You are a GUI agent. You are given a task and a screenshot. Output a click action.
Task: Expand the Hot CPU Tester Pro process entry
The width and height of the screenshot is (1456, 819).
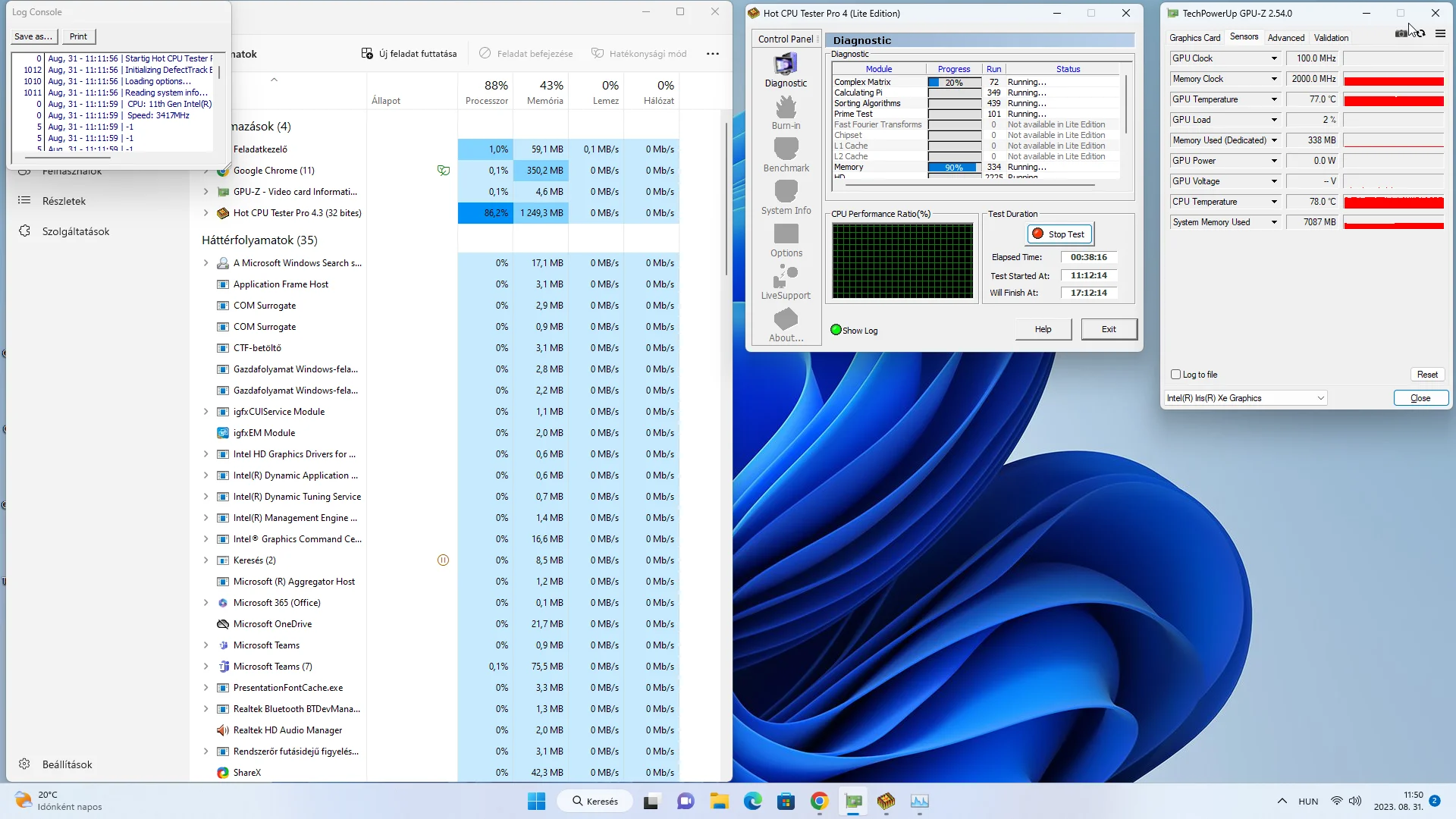(x=206, y=213)
